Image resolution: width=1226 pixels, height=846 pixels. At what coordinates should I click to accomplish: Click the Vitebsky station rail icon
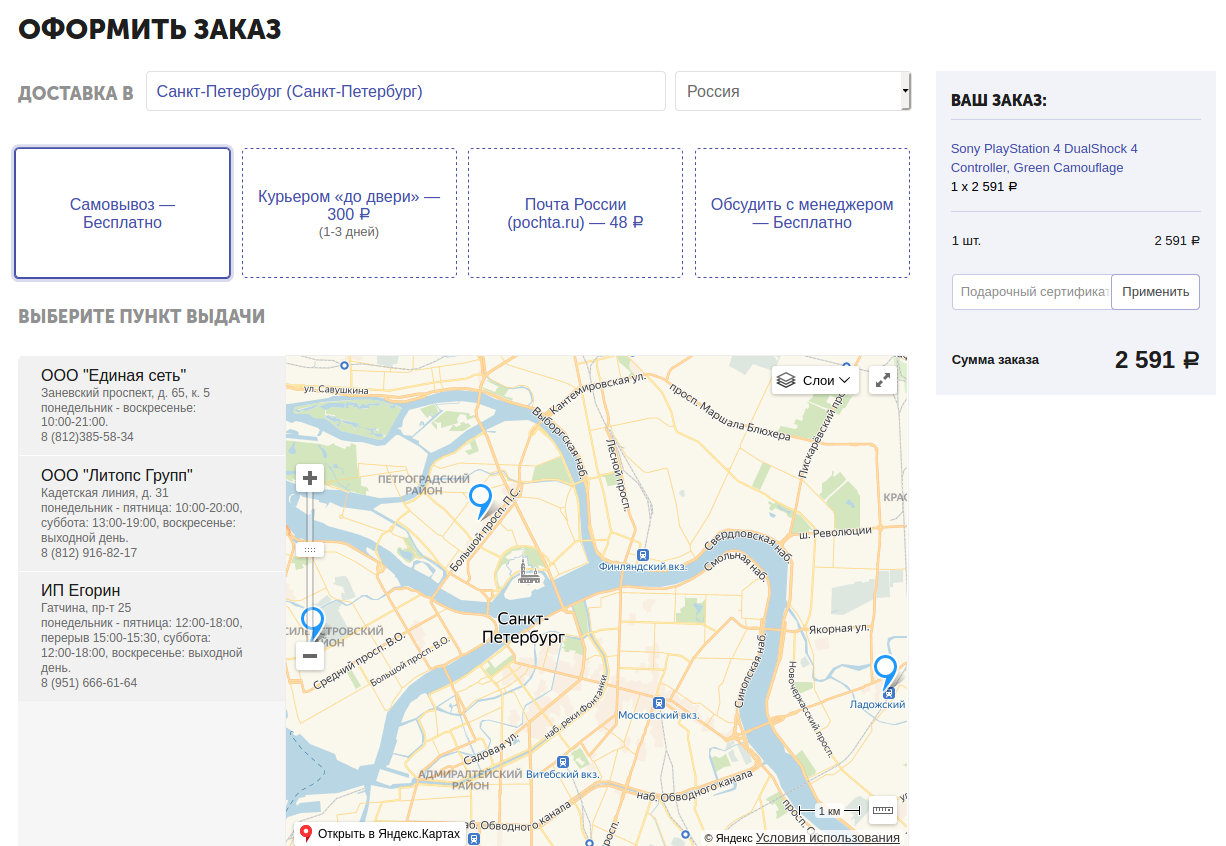coord(562,761)
